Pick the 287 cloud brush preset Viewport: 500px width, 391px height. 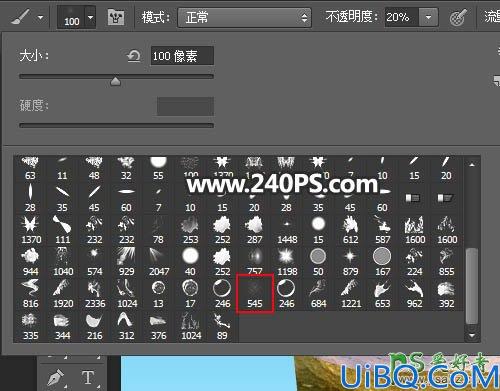[x=254, y=230]
